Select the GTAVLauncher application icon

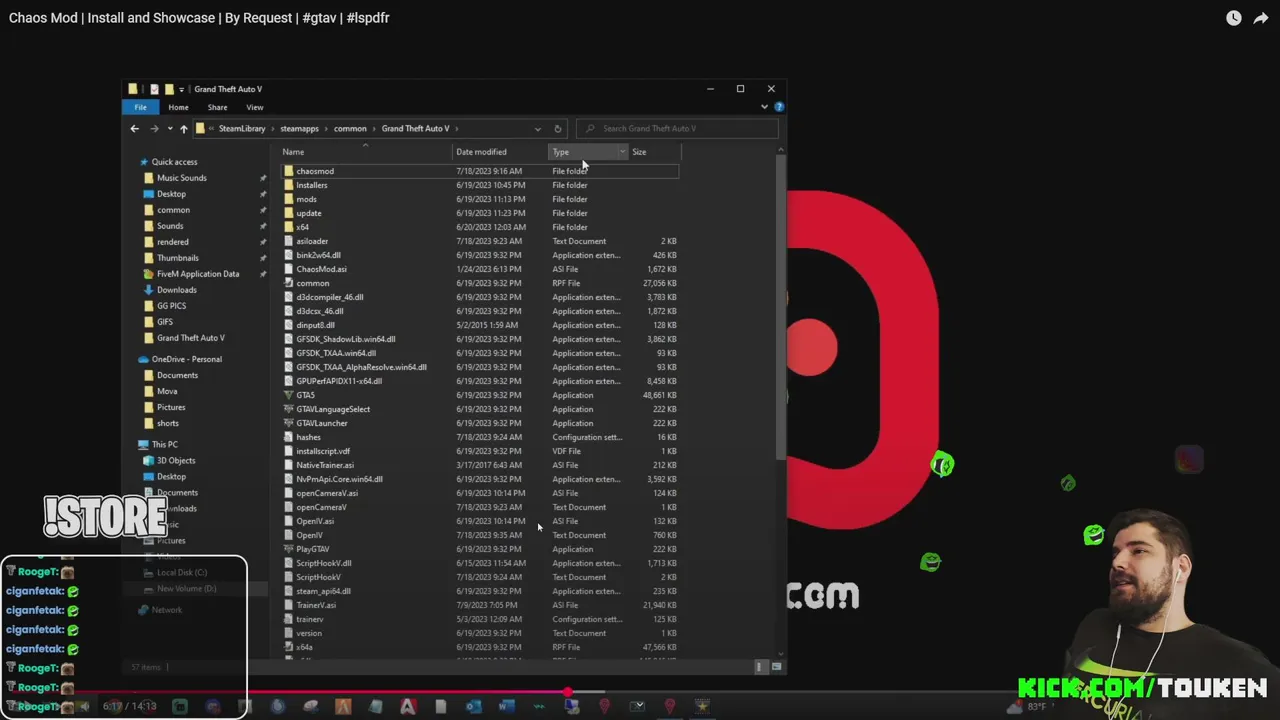tap(288, 423)
